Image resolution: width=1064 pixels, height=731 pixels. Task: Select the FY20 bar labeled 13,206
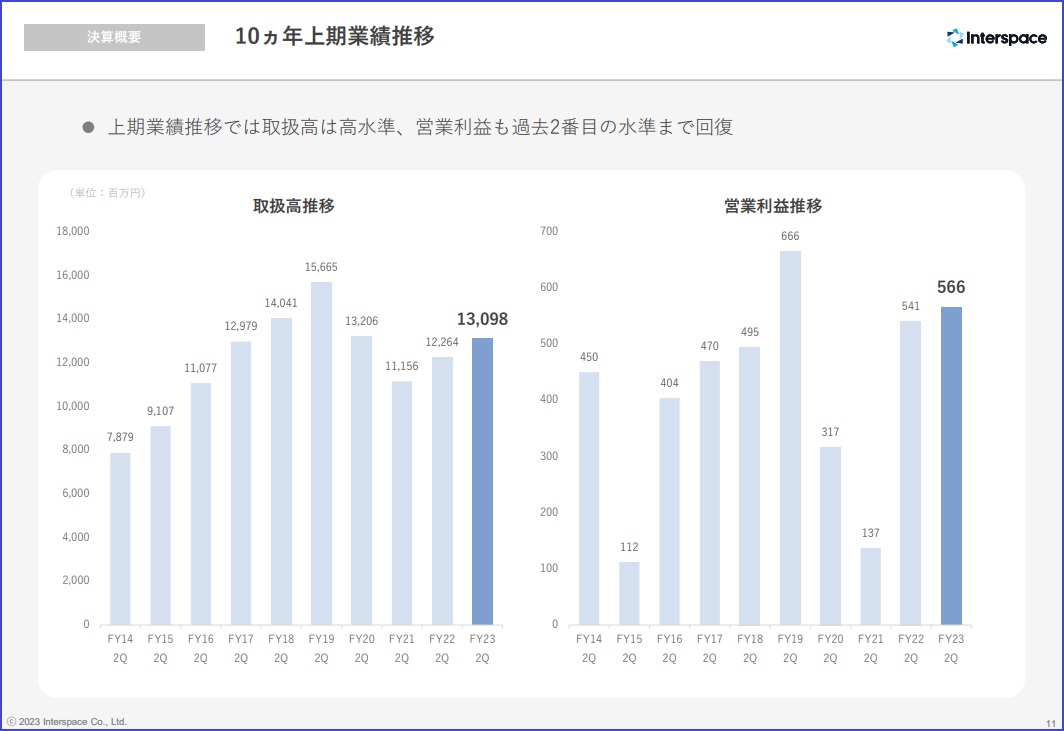click(x=361, y=480)
